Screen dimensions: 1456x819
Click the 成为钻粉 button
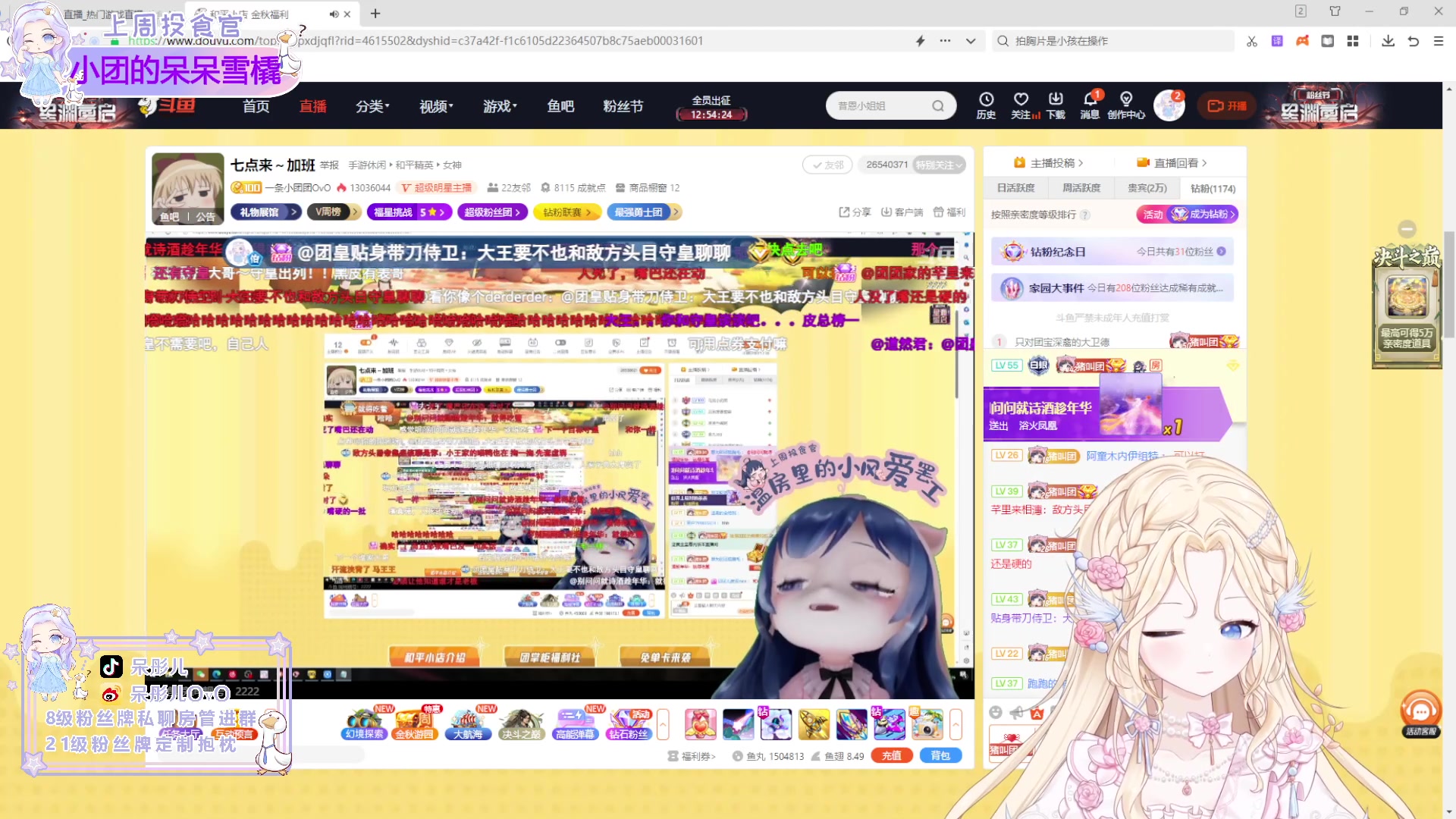point(1203,215)
